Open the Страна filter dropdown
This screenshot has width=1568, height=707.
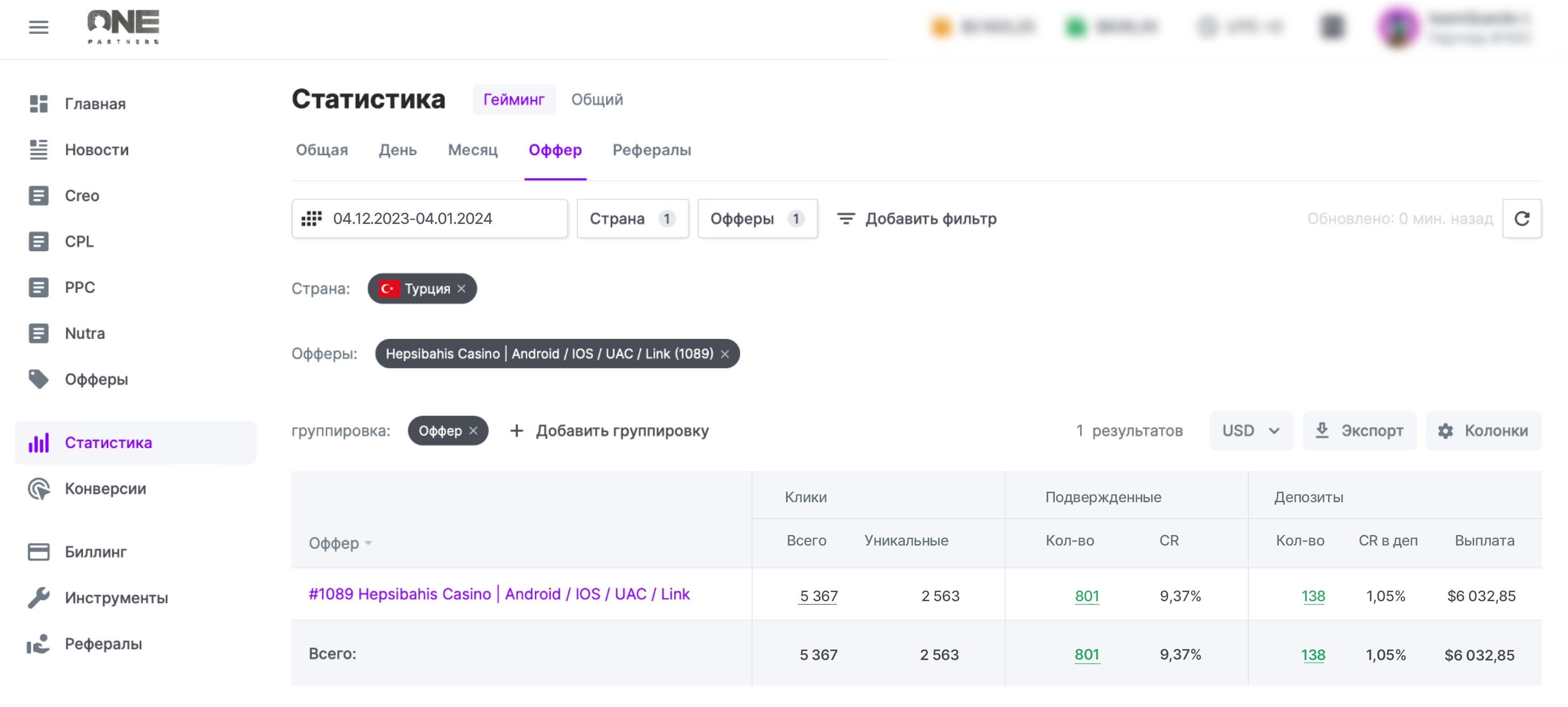pos(633,218)
